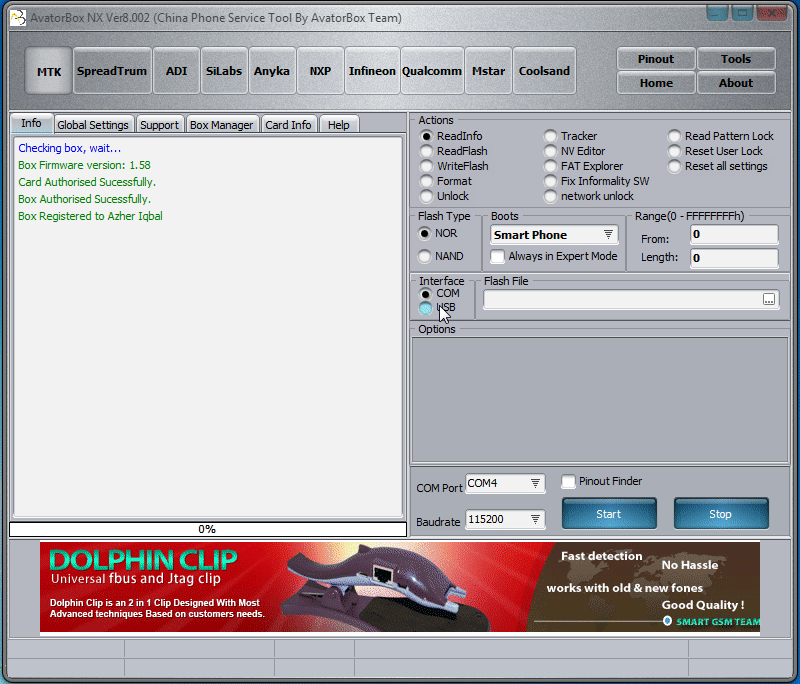The height and width of the screenshot is (684, 800).
Task: Select USB interface
Action: (x=437, y=308)
